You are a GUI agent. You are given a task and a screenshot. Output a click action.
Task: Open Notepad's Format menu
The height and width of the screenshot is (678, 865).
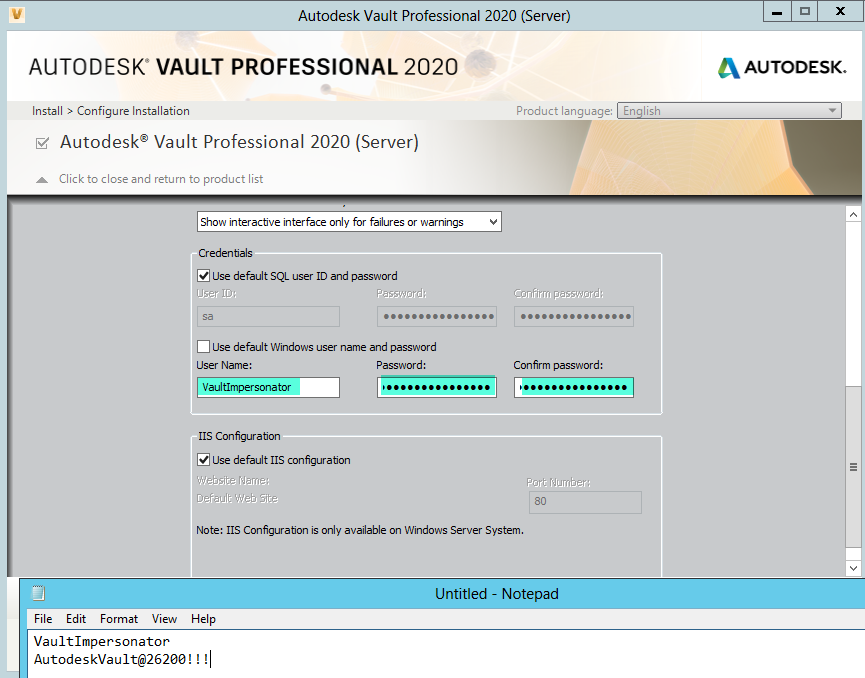tap(118, 618)
